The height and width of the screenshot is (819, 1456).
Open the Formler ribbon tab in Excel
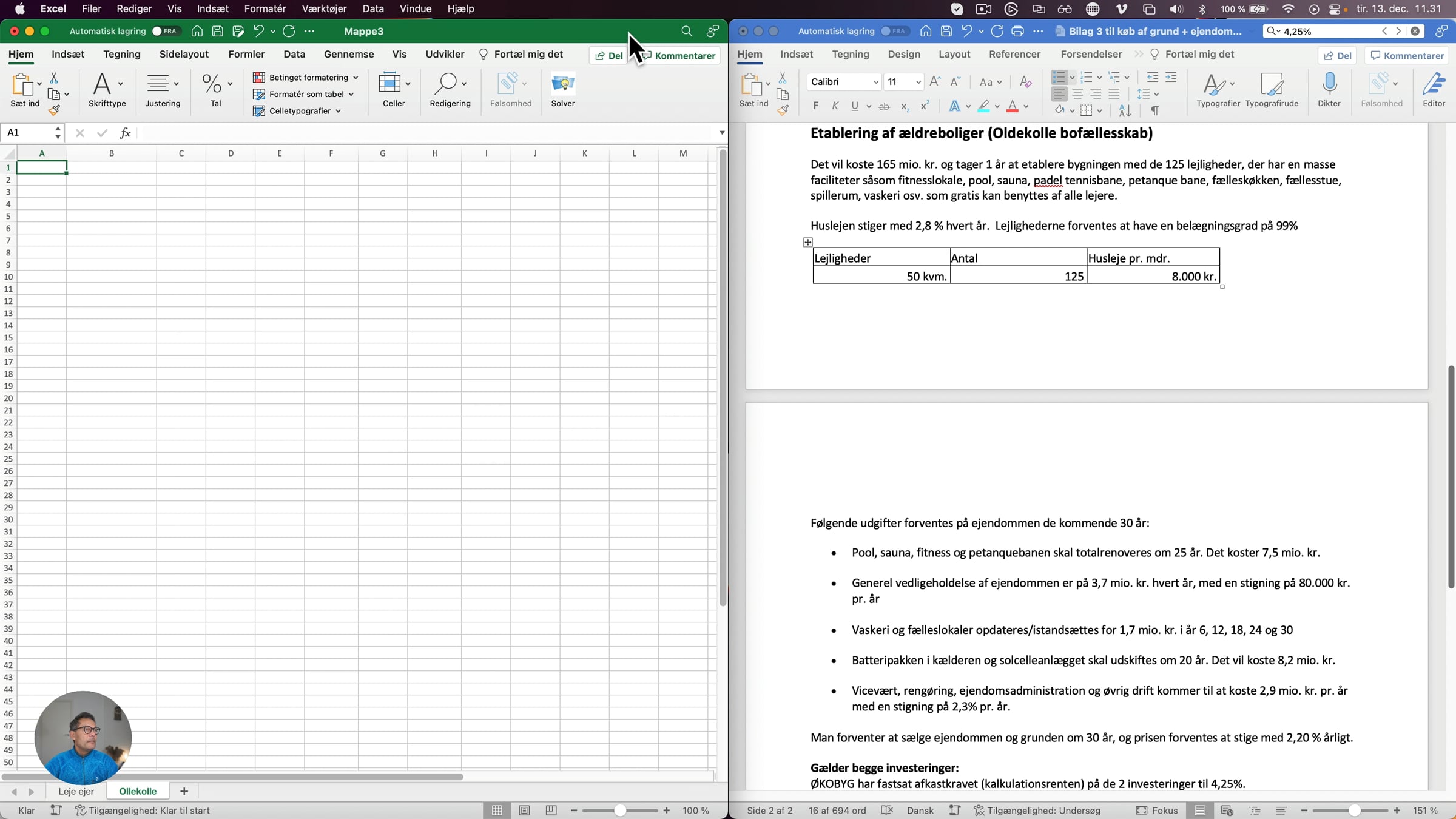[x=246, y=54]
